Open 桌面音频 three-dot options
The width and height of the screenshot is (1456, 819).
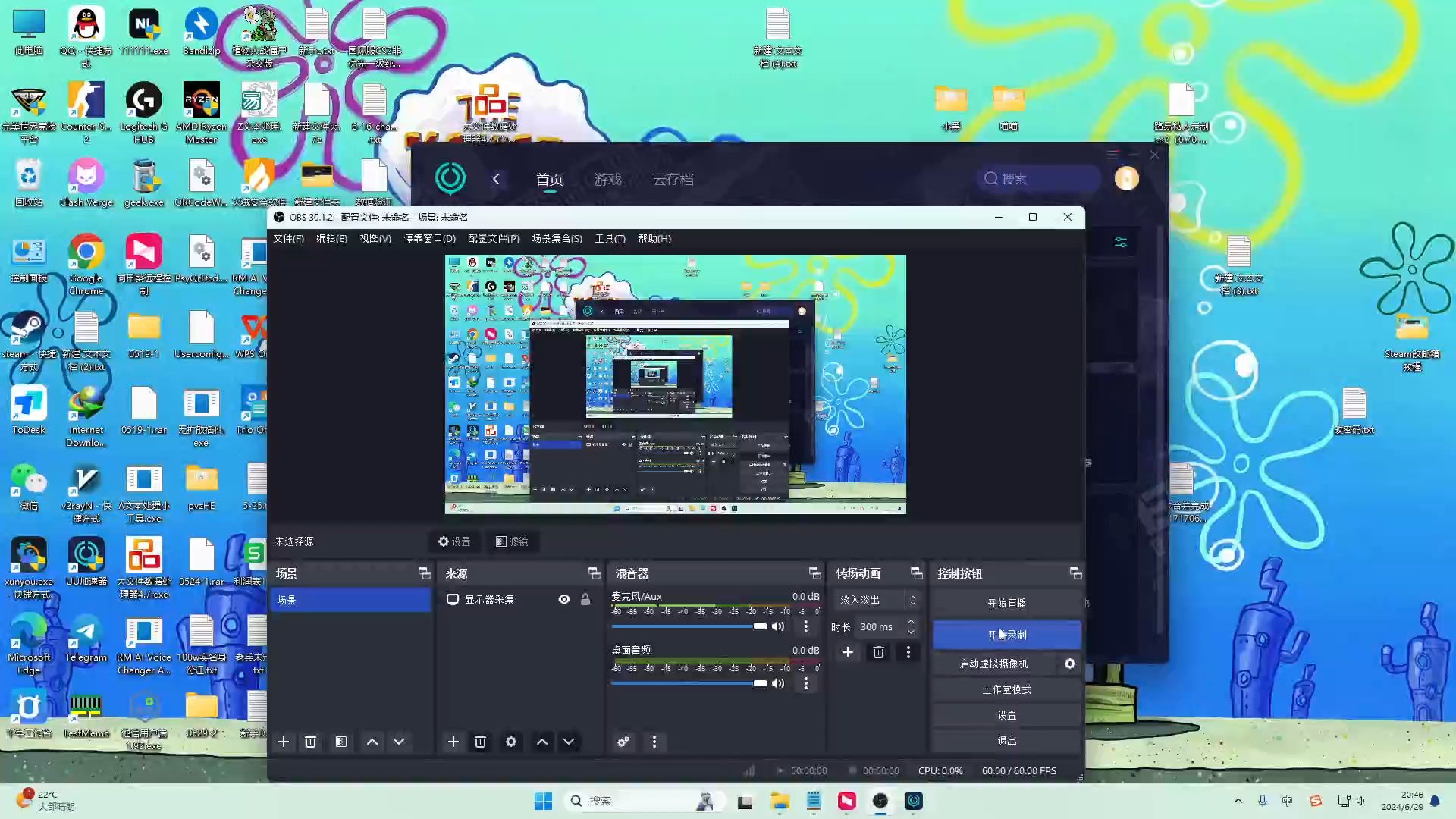806,683
